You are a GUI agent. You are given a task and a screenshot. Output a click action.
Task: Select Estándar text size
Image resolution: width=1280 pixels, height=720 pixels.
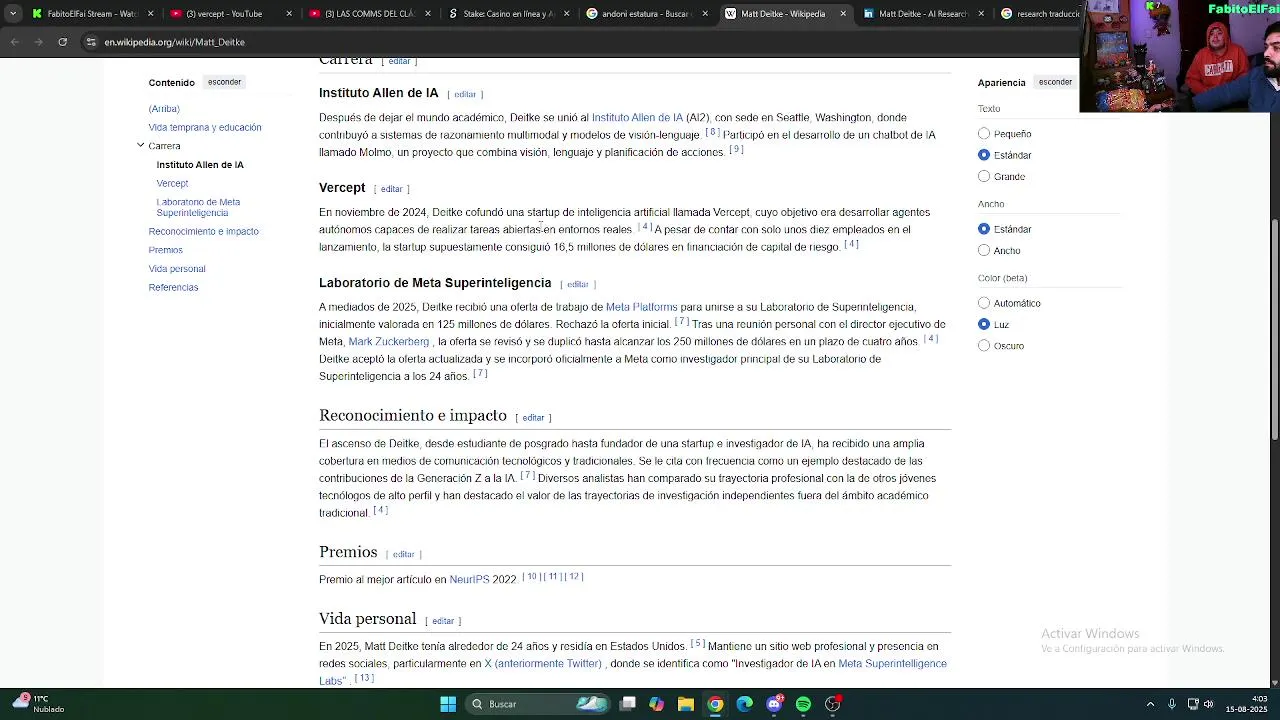click(x=984, y=155)
